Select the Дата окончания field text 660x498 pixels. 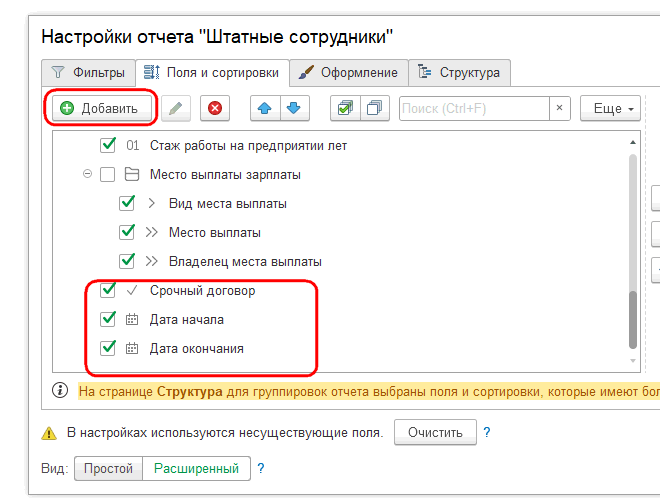197,349
